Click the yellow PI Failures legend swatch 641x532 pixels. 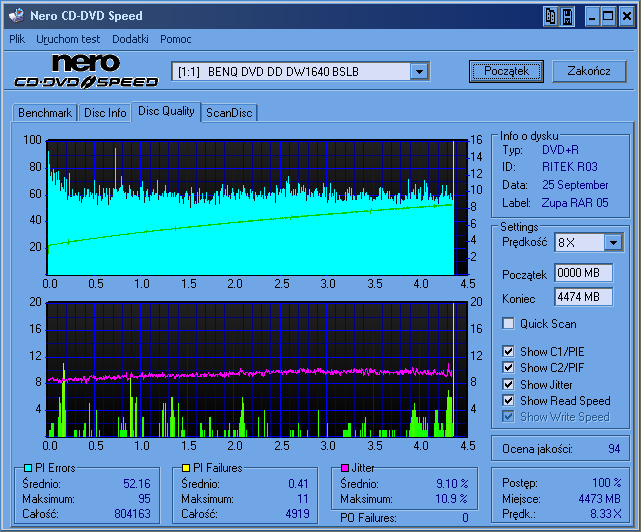click(186, 468)
